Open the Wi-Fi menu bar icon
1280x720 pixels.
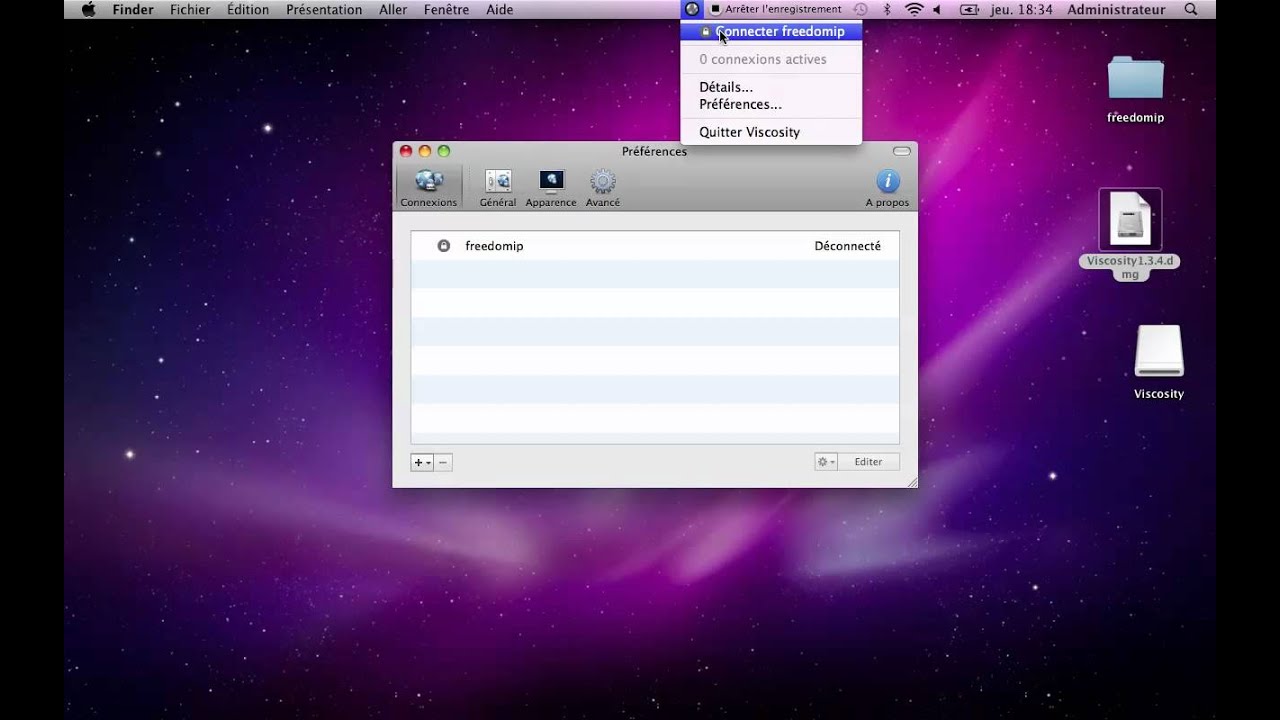(x=914, y=9)
